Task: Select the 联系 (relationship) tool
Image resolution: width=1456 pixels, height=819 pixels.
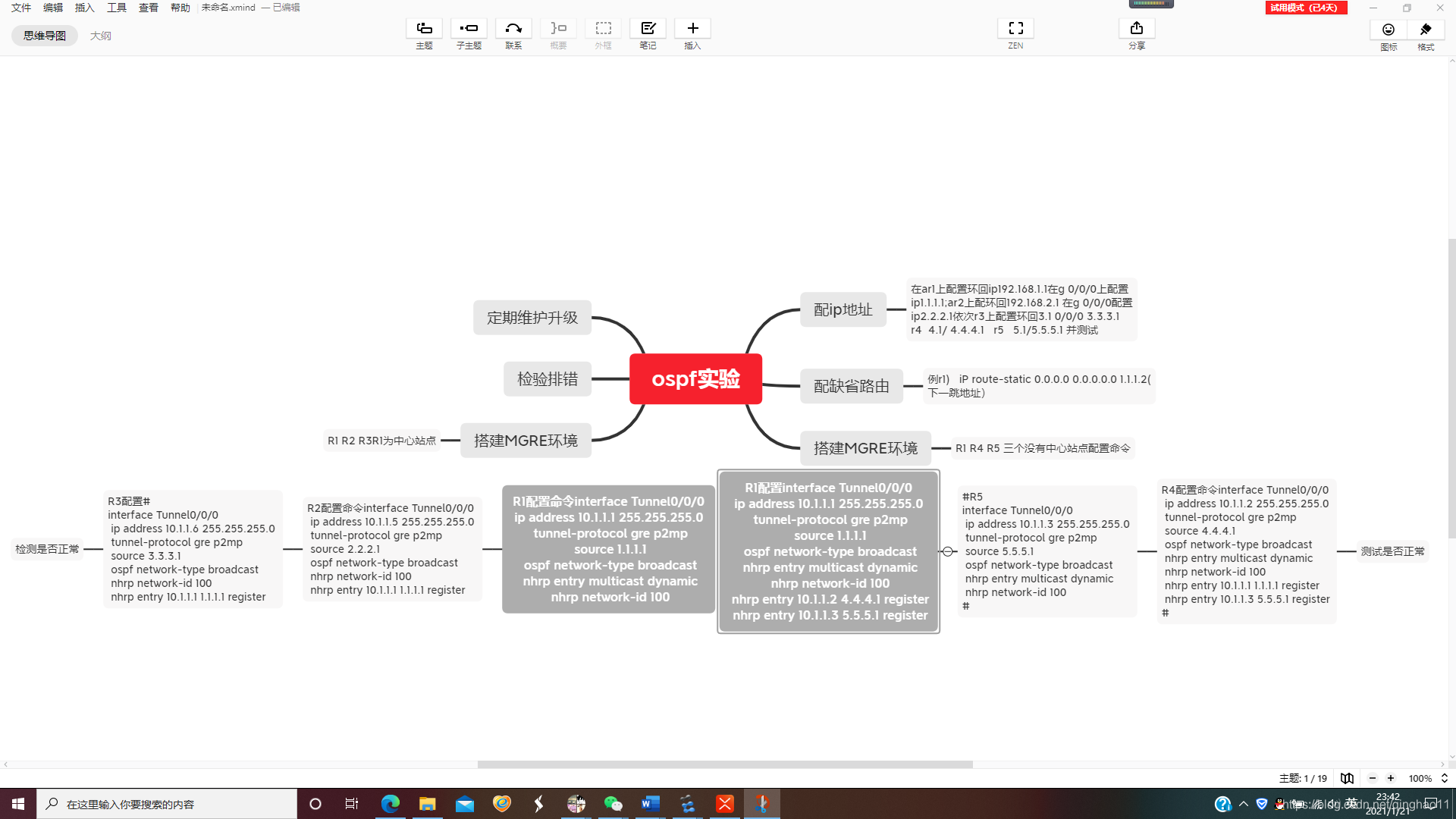Action: (x=513, y=29)
